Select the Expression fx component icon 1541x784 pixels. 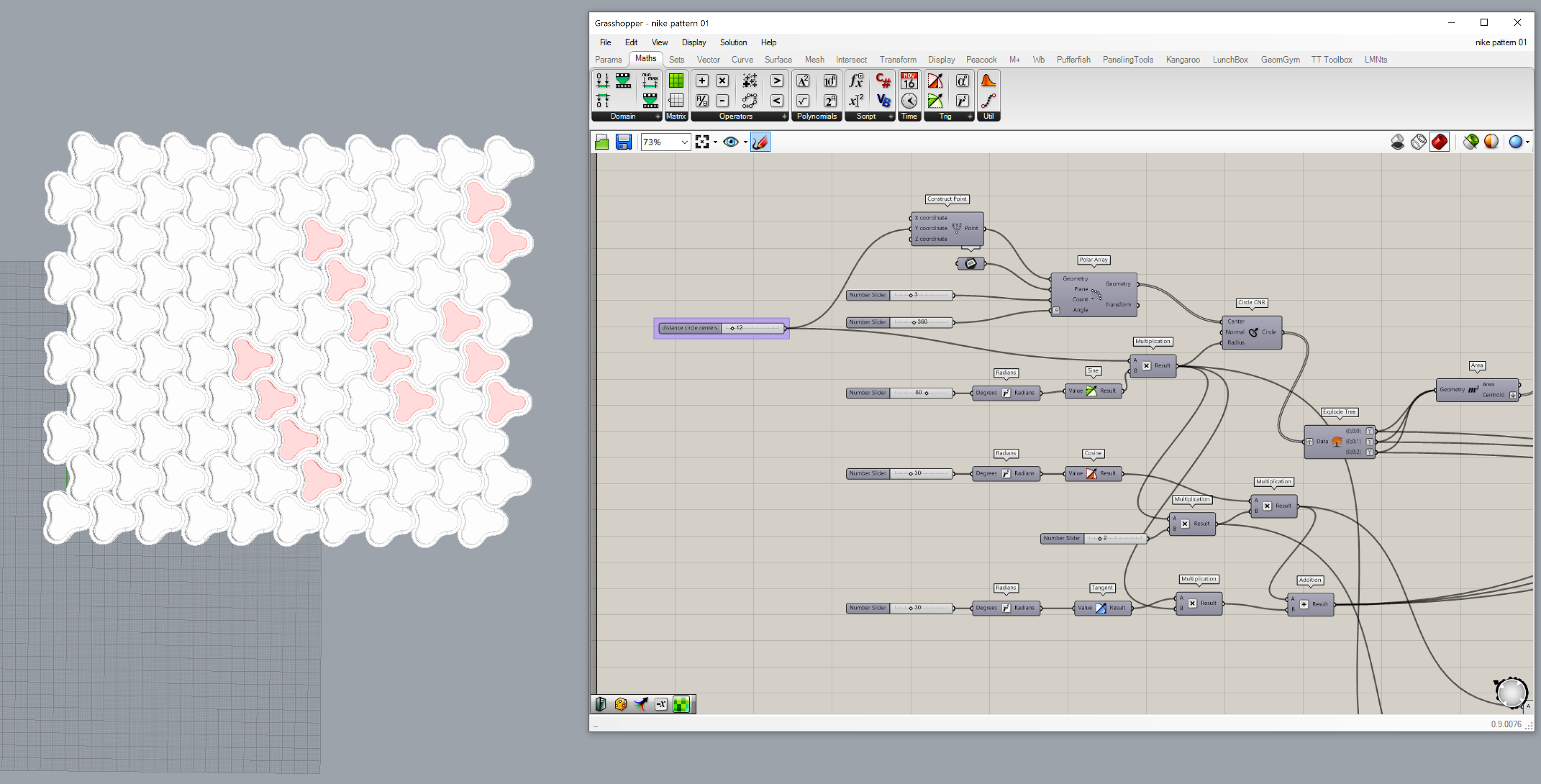[x=857, y=81]
